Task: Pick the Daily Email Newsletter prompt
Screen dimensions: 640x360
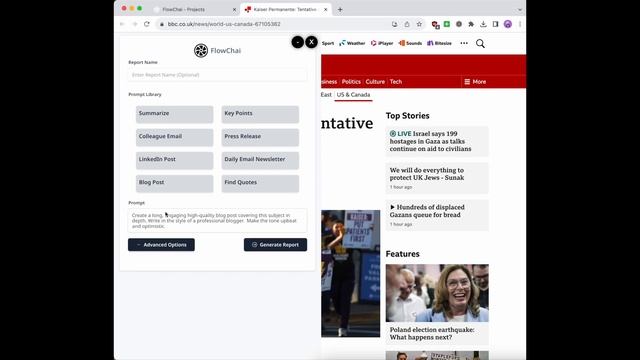Action: point(260,160)
